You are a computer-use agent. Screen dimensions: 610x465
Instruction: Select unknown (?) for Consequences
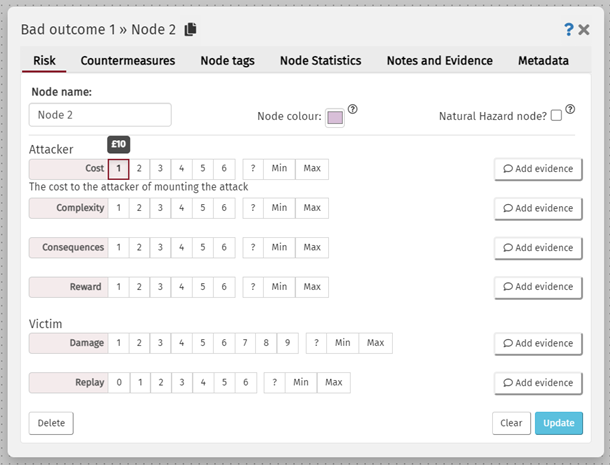coord(252,247)
